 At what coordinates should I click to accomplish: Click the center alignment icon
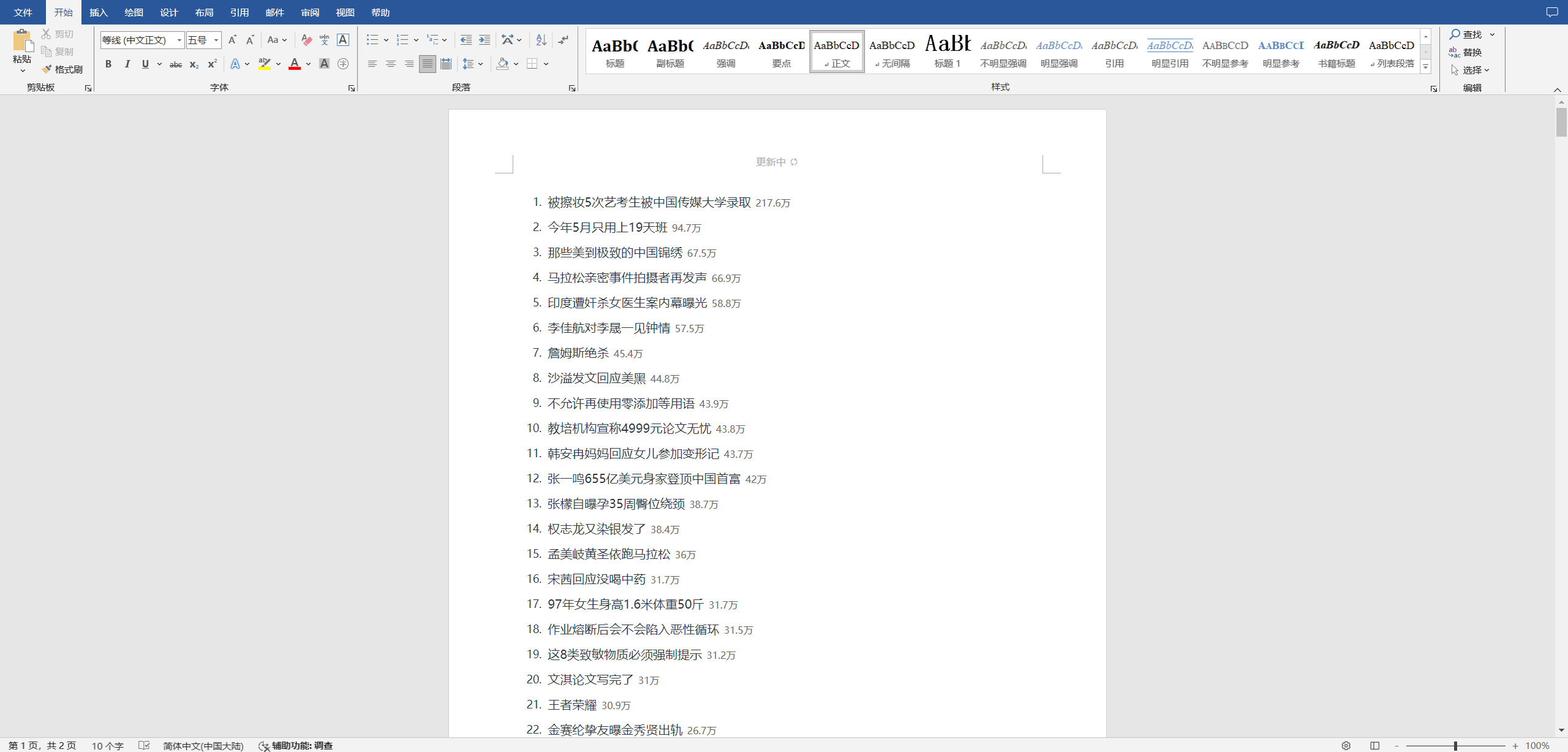click(391, 64)
